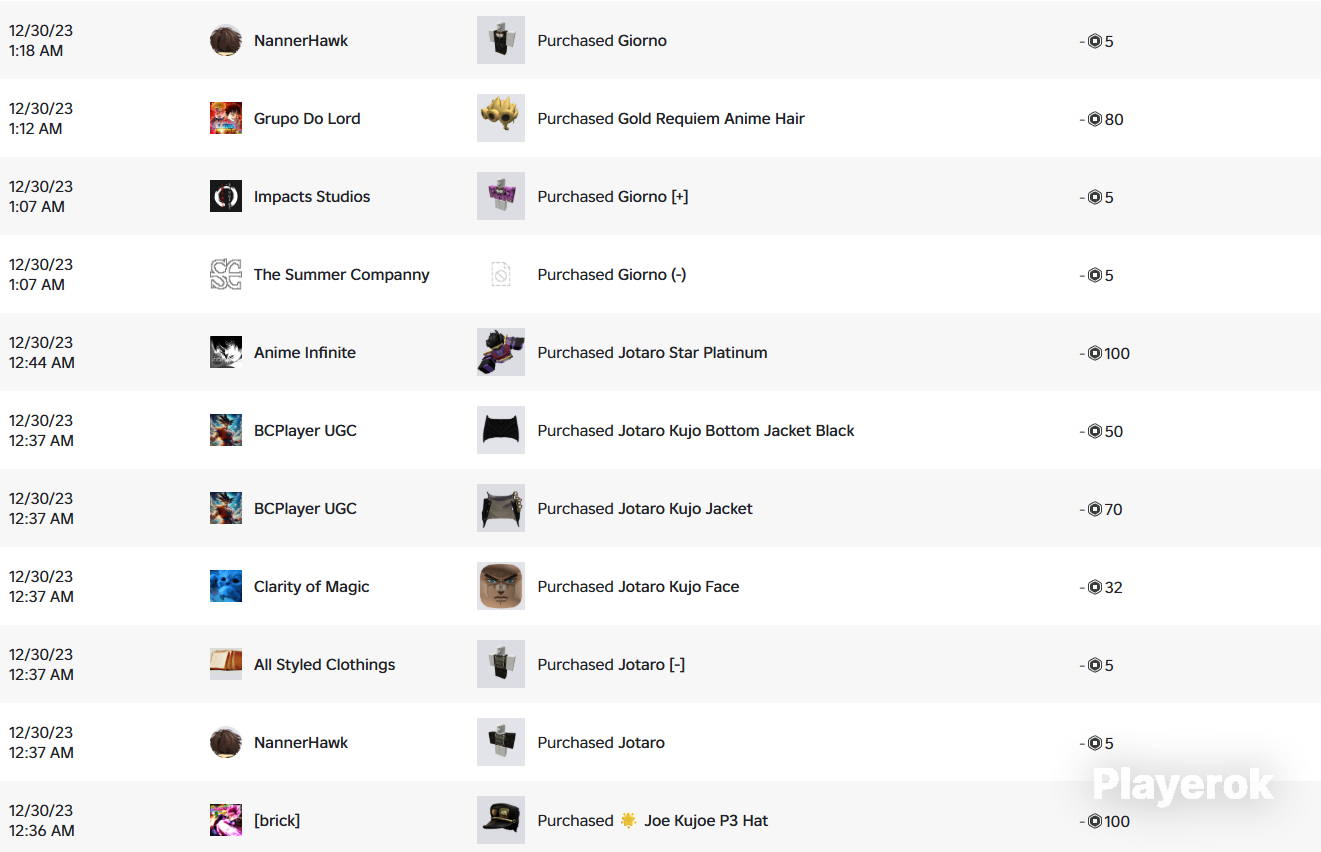1321x852 pixels.
Task: Click the Playerok watermark logo
Action: click(x=1183, y=785)
